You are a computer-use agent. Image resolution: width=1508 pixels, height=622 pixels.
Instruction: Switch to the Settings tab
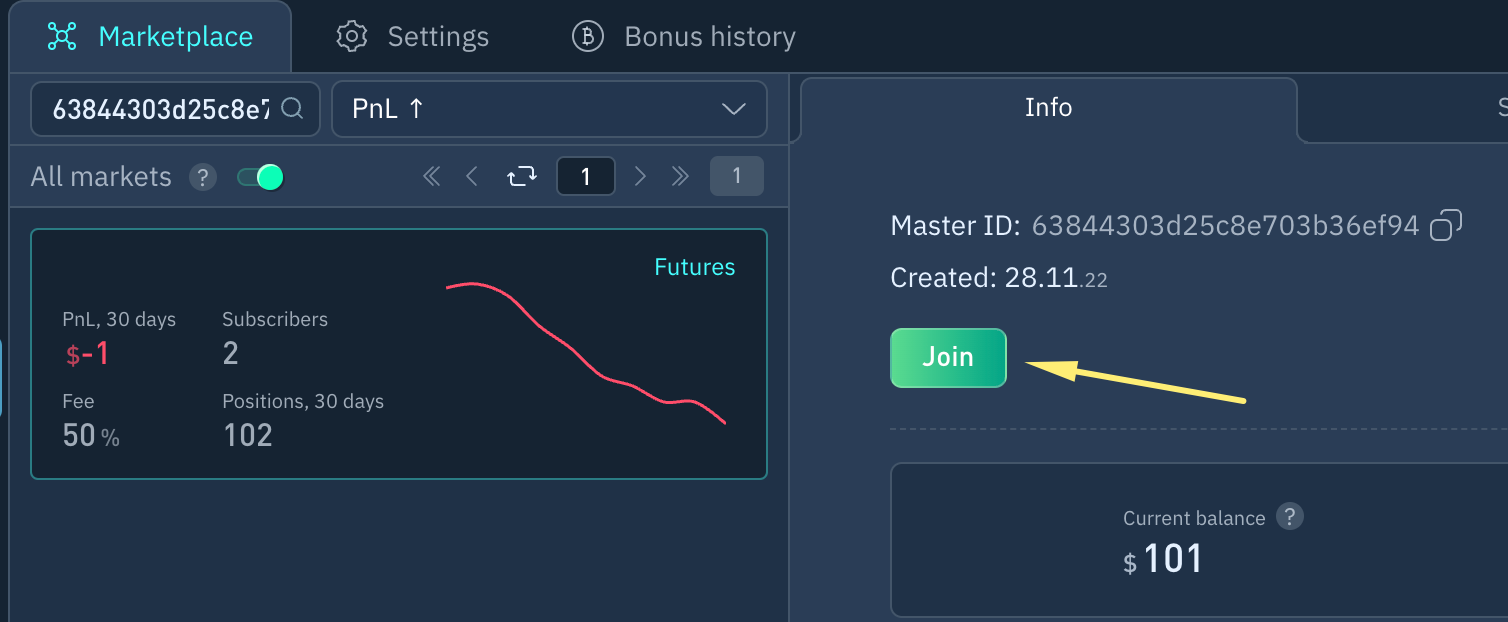click(x=412, y=37)
